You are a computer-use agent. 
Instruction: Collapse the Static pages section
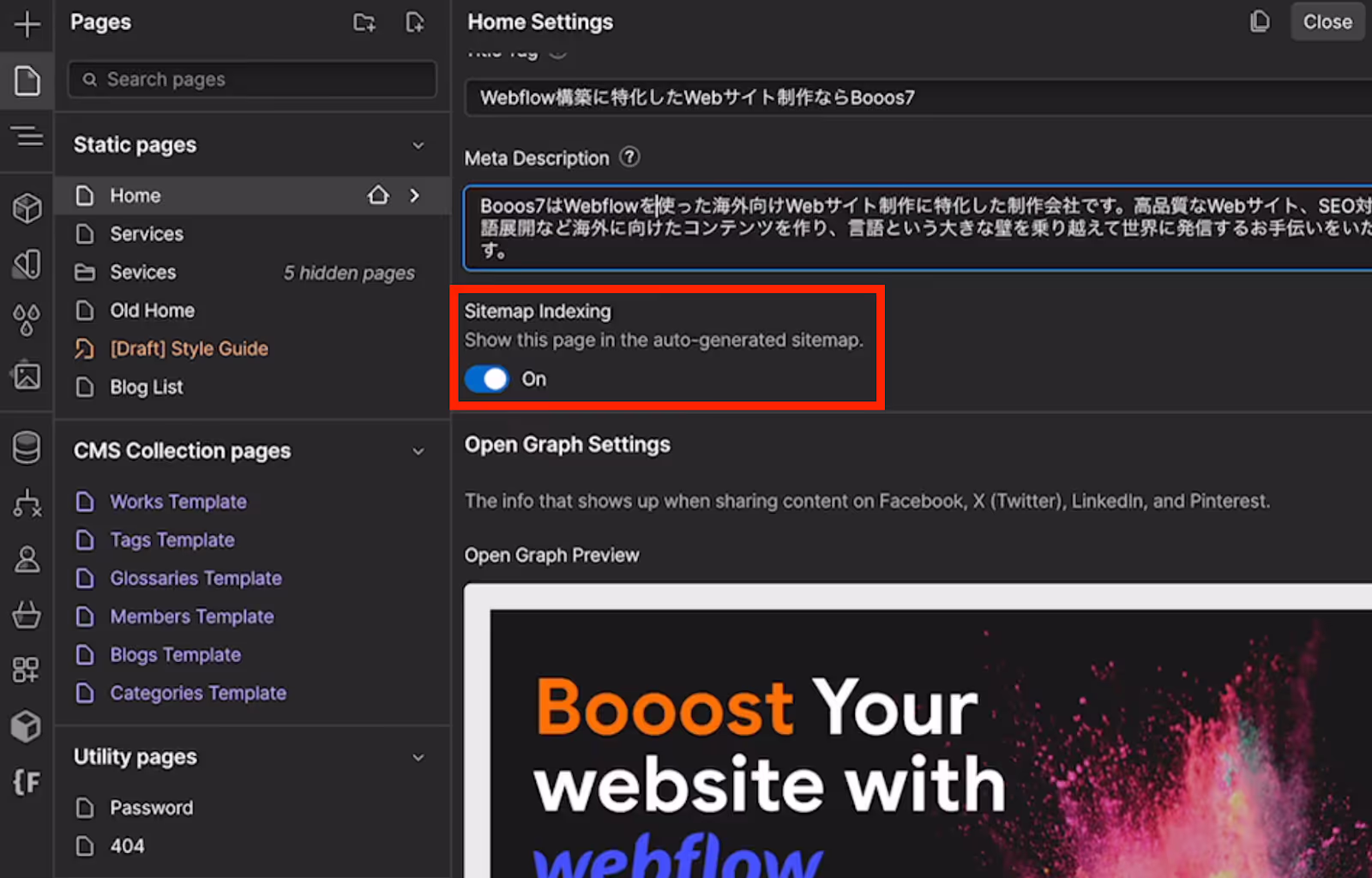418,145
